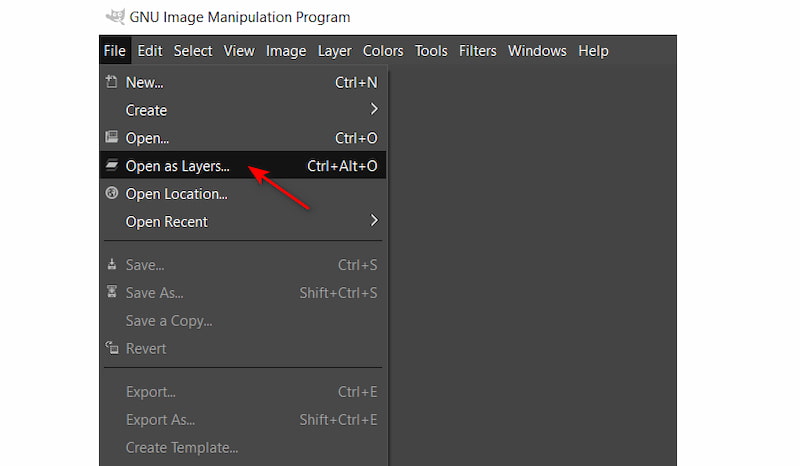This screenshot has height=466, width=800.
Task: Expand the Create submenu arrow
Action: [x=374, y=110]
